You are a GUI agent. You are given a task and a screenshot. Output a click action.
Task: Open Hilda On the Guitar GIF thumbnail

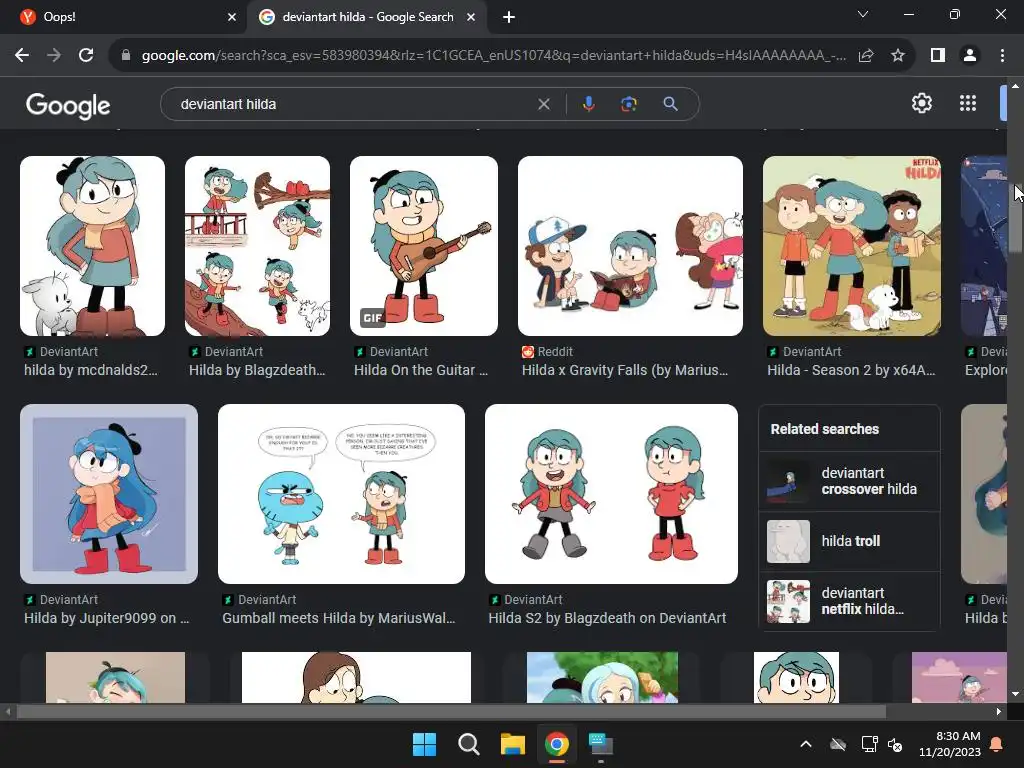pyautogui.click(x=424, y=246)
